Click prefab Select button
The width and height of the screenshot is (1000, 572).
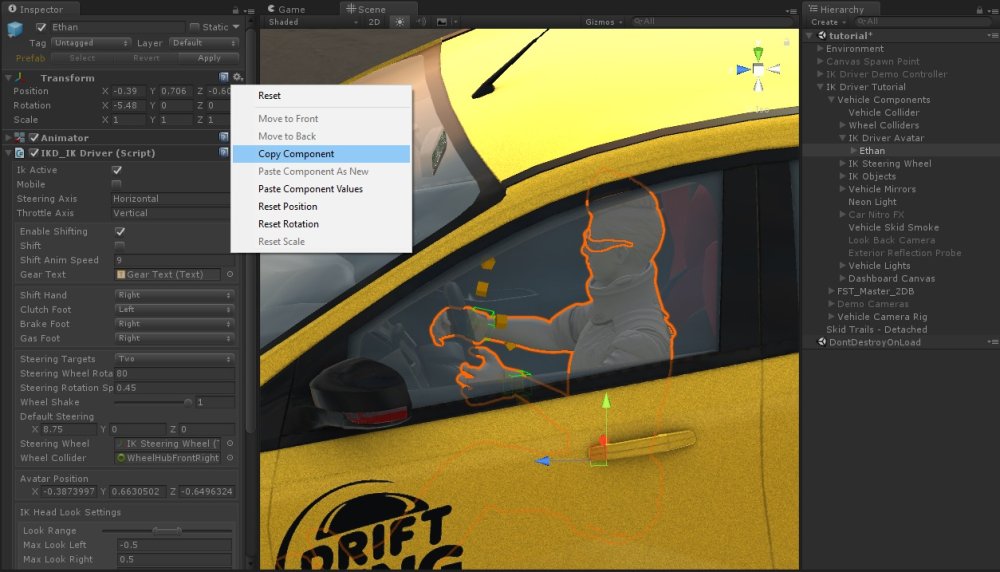tap(82, 58)
